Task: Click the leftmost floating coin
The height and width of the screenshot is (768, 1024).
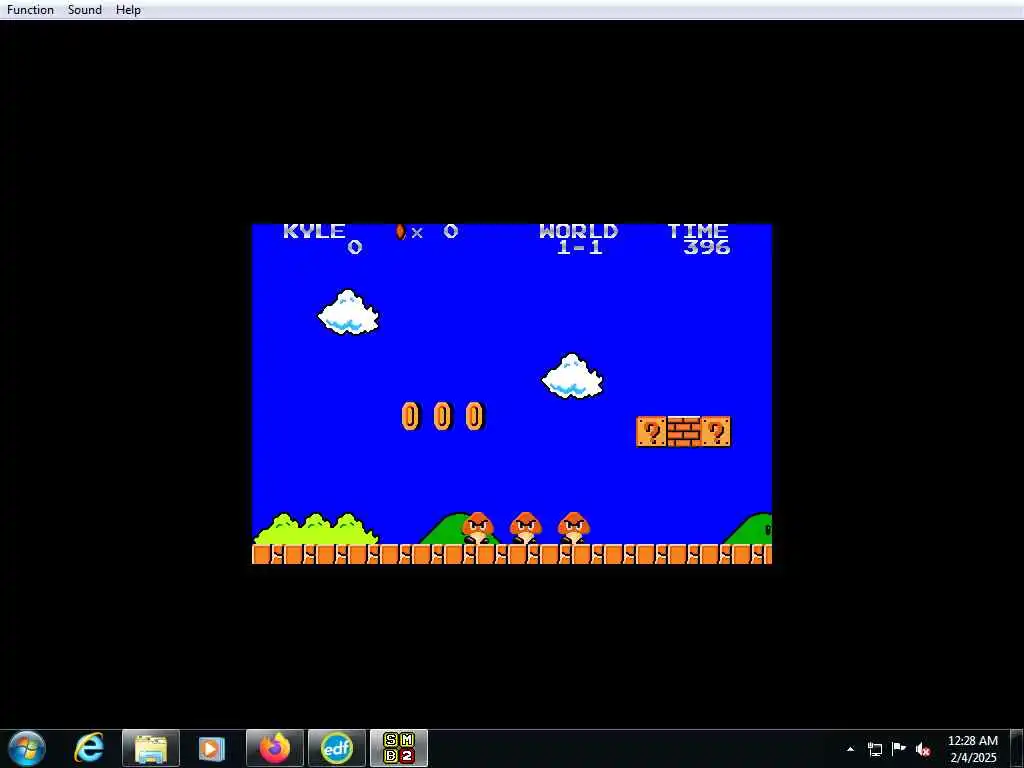Action: [410, 416]
